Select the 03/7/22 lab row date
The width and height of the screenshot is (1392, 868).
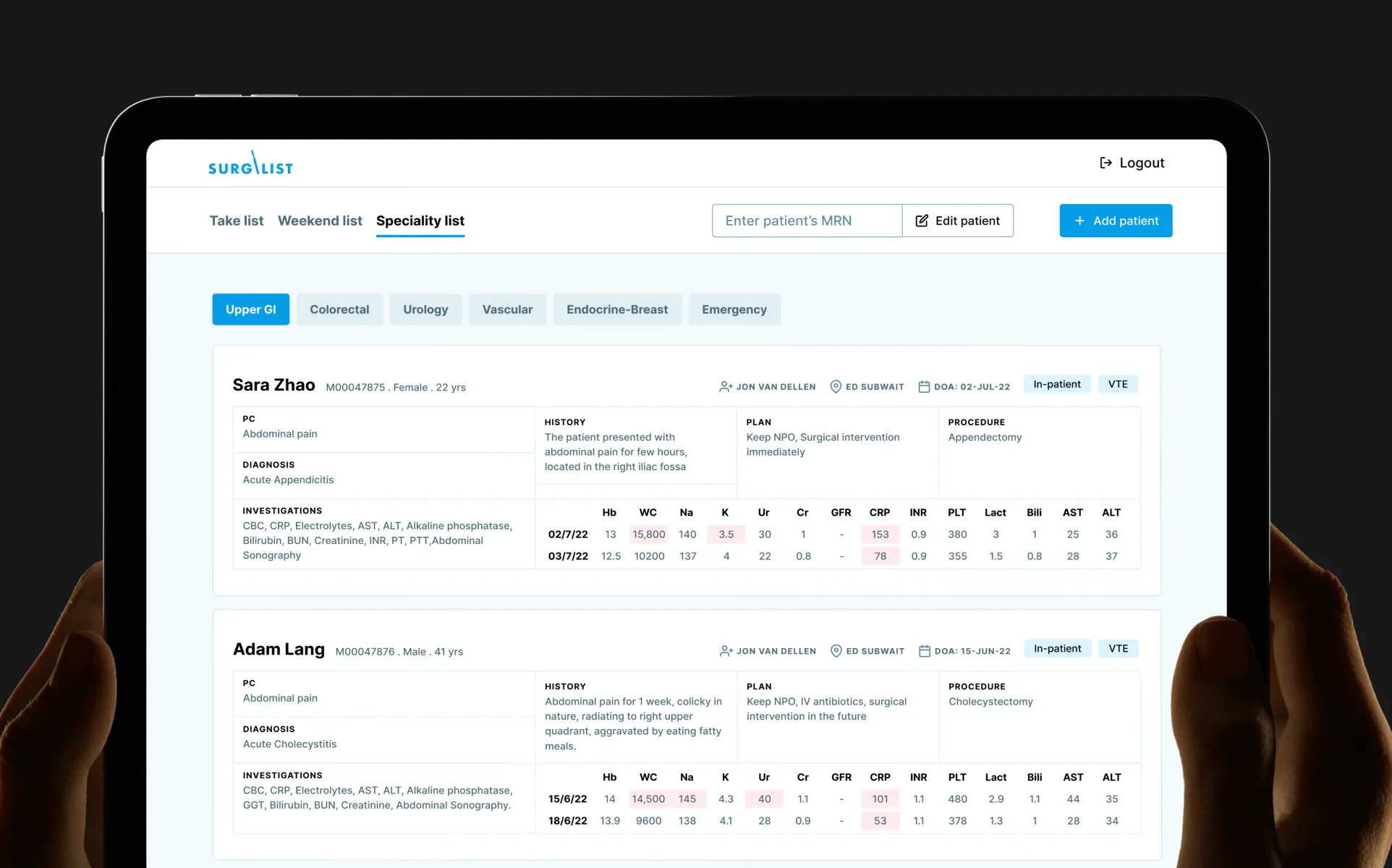(x=568, y=556)
